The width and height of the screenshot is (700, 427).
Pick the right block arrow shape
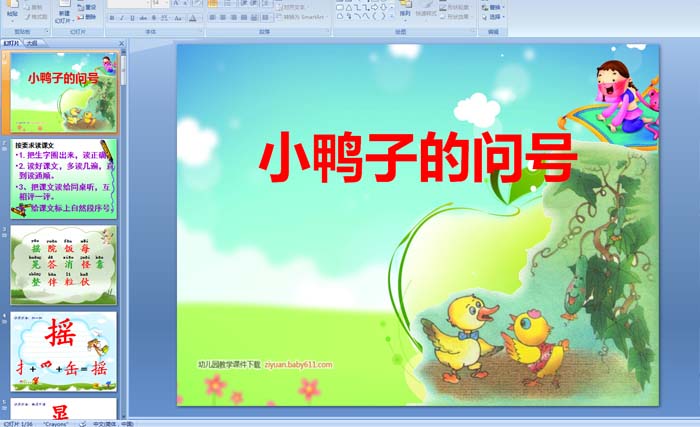pyautogui.click(x=375, y=7)
